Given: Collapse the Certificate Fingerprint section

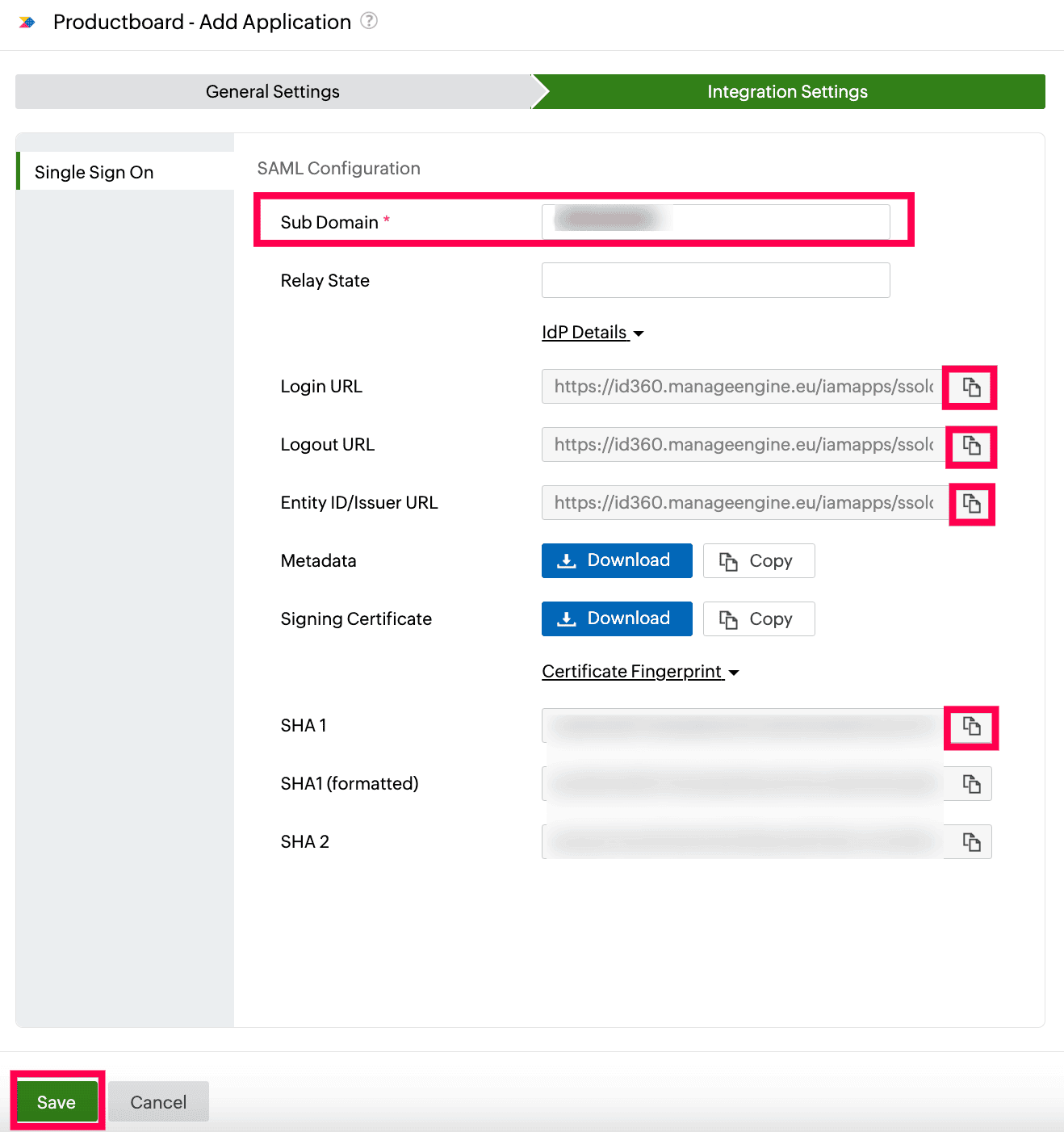Looking at the screenshot, I should click(x=640, y=672).
